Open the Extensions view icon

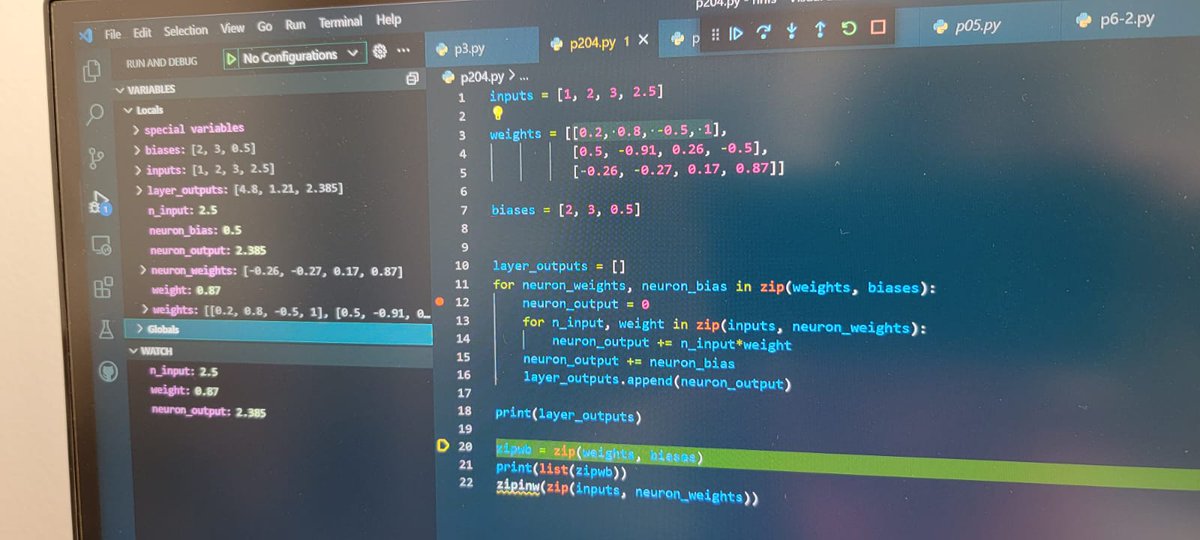click(103, 289)
